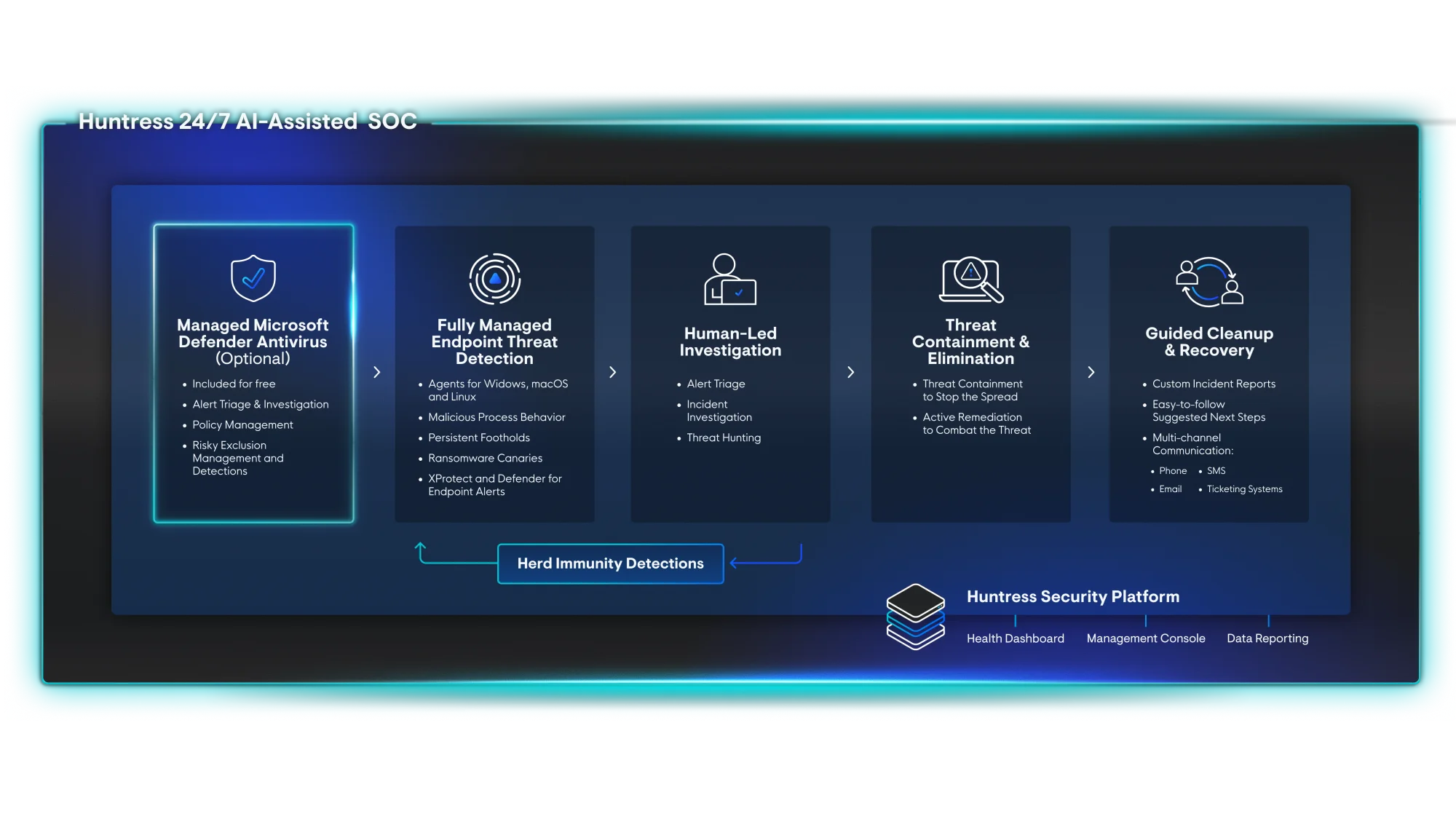Screen dimensions: 1456x819
Task: Click chevron between Threat Containment and Guided Cleanup
Action: (x=1091, y=372)
